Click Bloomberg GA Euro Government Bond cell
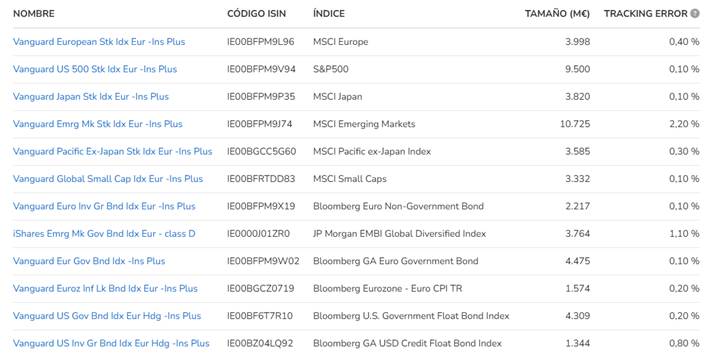The image size is (709, 362). pyautogui.click(x=396, y=261)
